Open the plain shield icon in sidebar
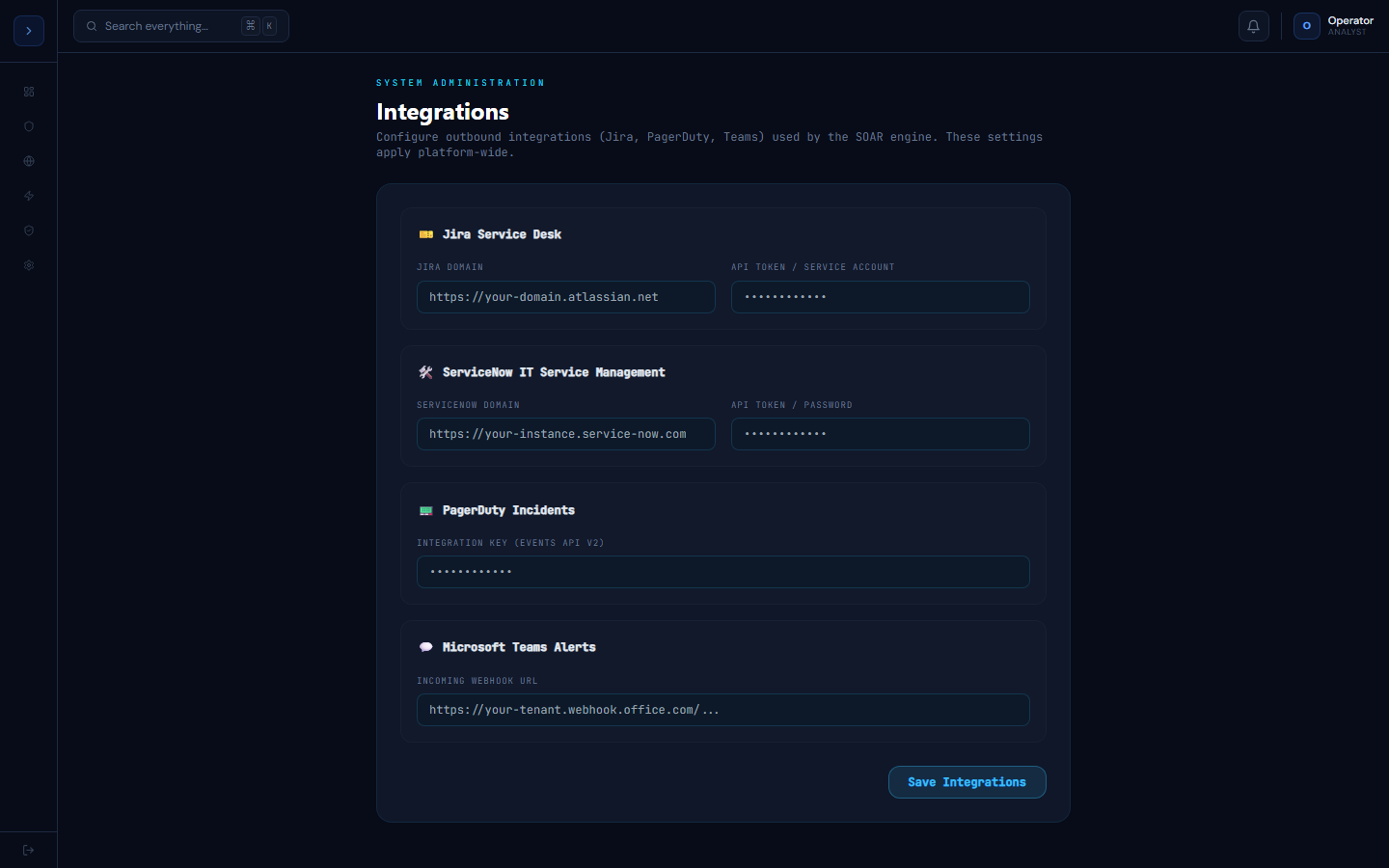Viewport: 1389px width, 868px height. 29,126
